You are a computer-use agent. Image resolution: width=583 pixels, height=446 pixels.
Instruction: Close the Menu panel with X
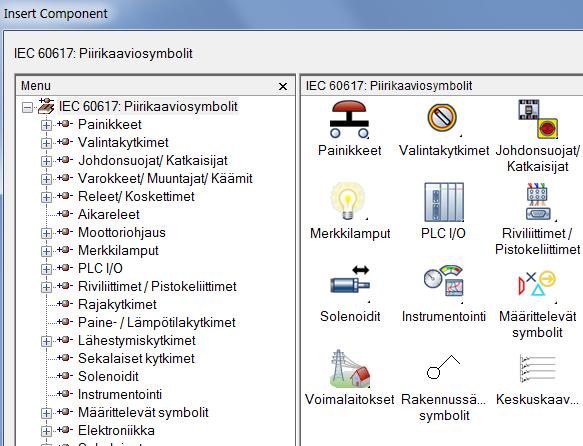[x=283, y=87]
